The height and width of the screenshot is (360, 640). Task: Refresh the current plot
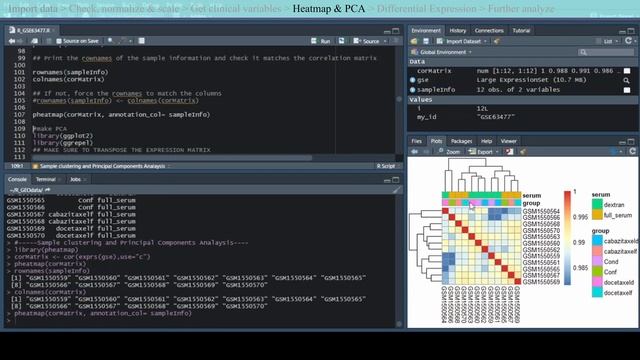tap(633, 151)
